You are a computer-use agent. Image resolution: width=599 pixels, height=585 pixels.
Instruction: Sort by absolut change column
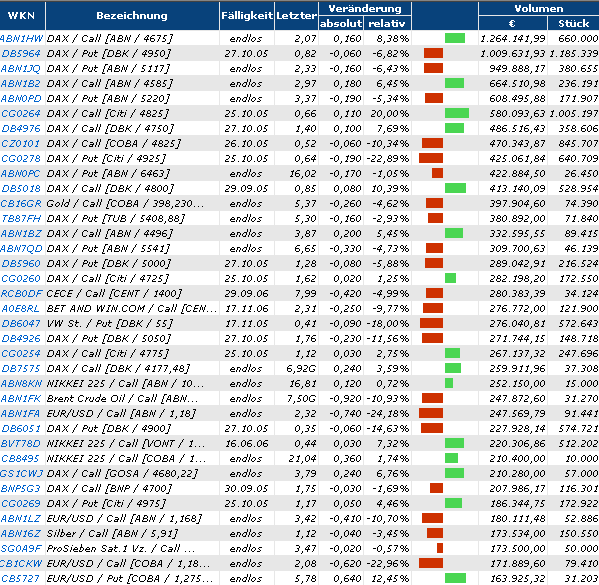point(341,23)
